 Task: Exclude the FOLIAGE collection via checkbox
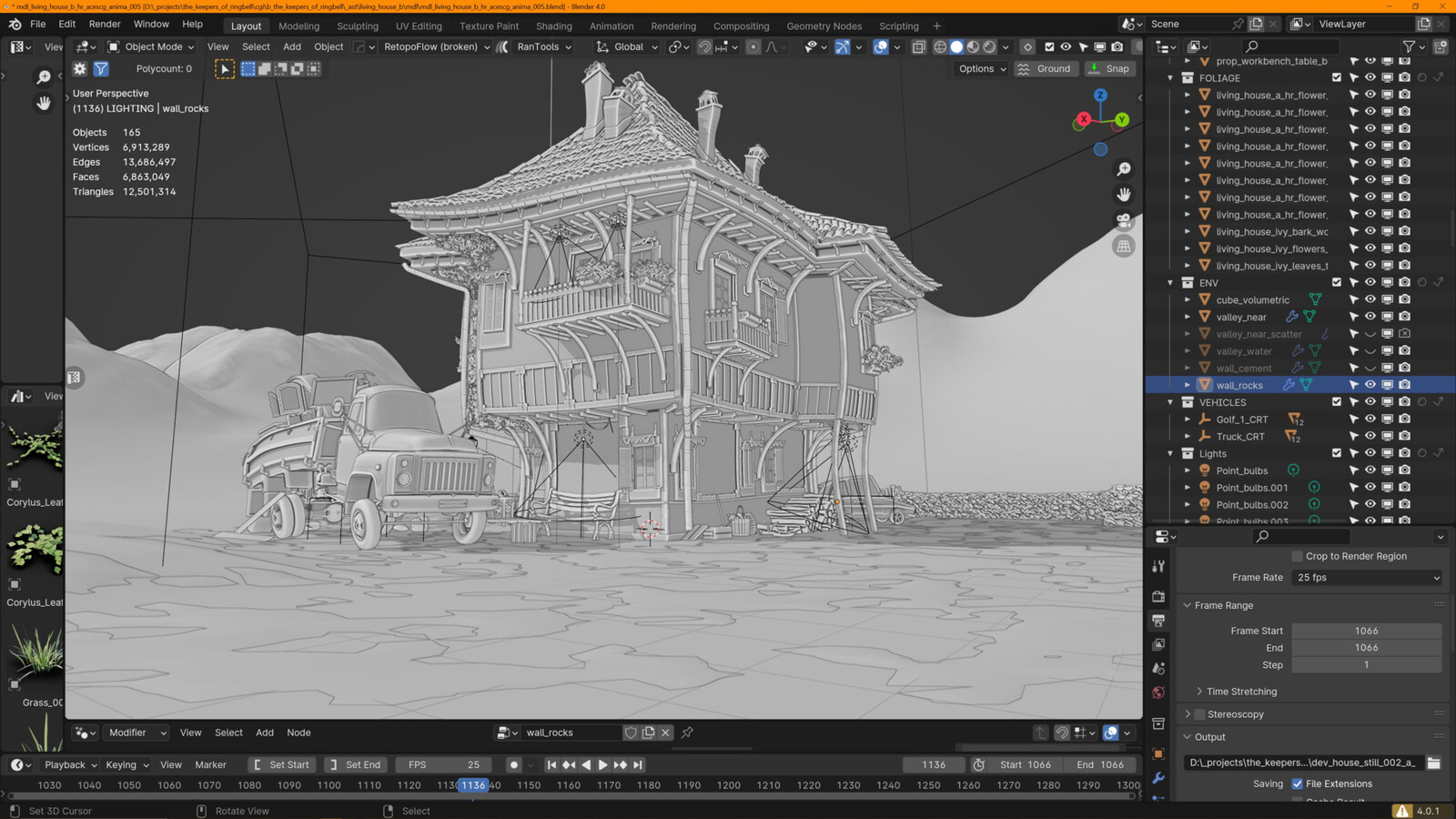[x=1337, y=78]
